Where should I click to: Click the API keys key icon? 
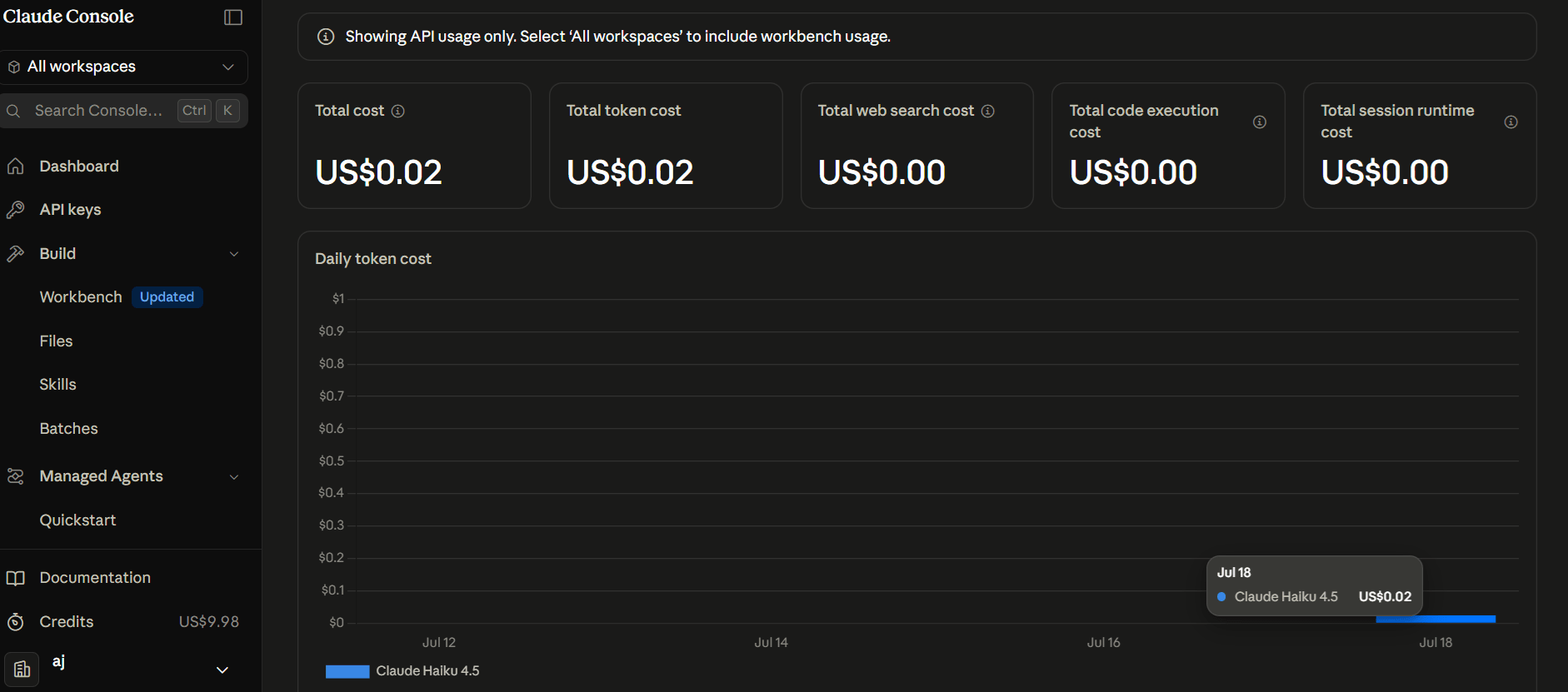point(15,210)
